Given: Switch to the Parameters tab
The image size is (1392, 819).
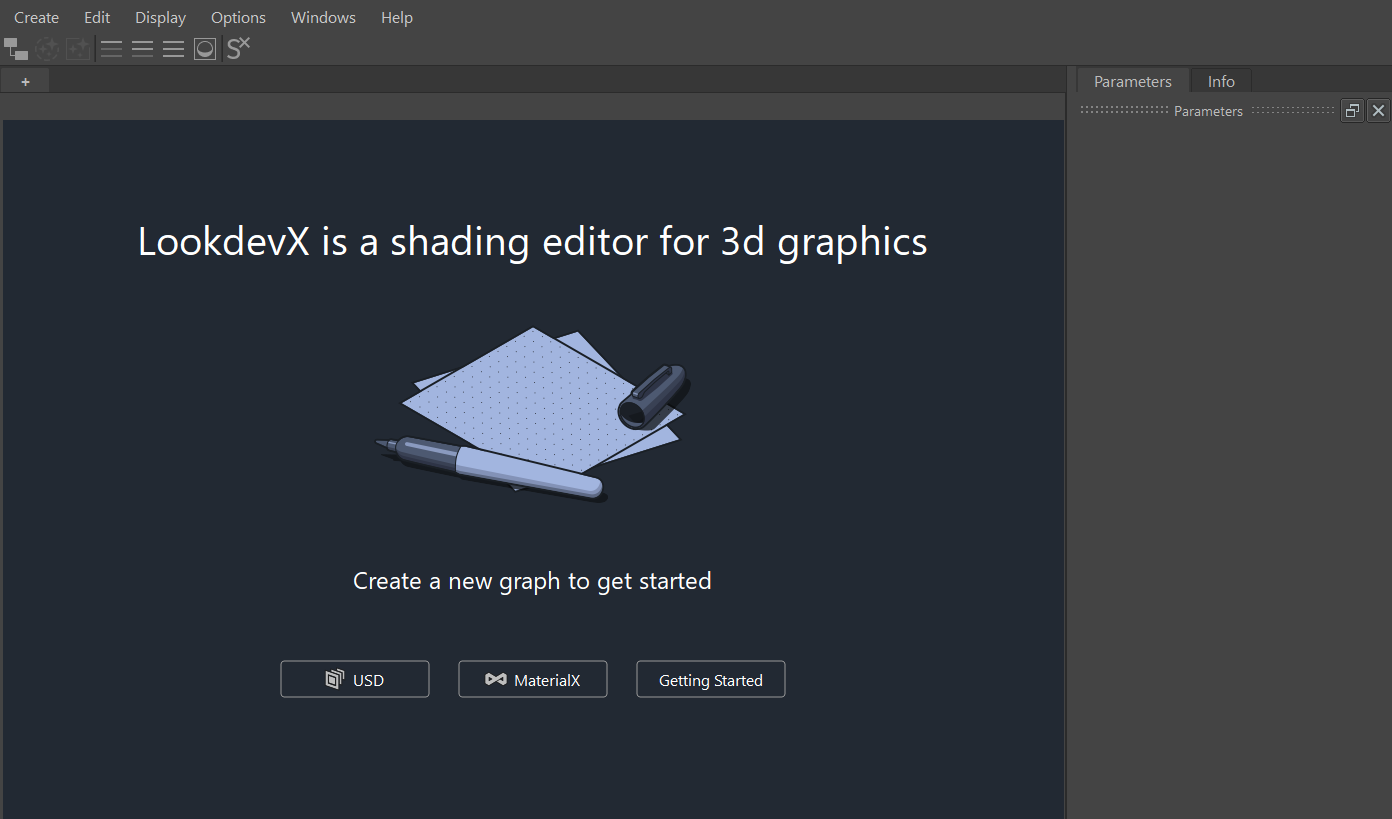Looking at the screenshot, I should [1132, 81].
